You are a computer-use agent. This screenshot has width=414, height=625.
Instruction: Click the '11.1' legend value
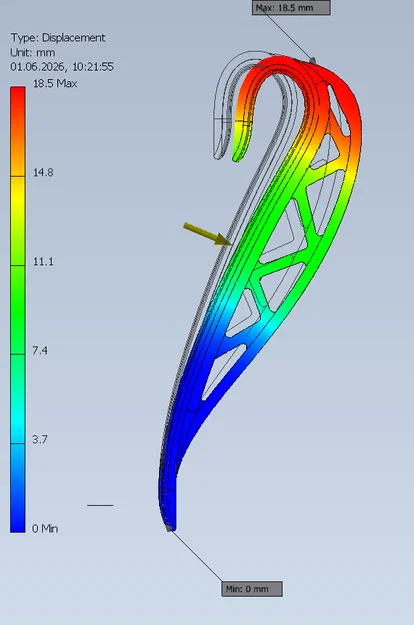tap(43, 261)
